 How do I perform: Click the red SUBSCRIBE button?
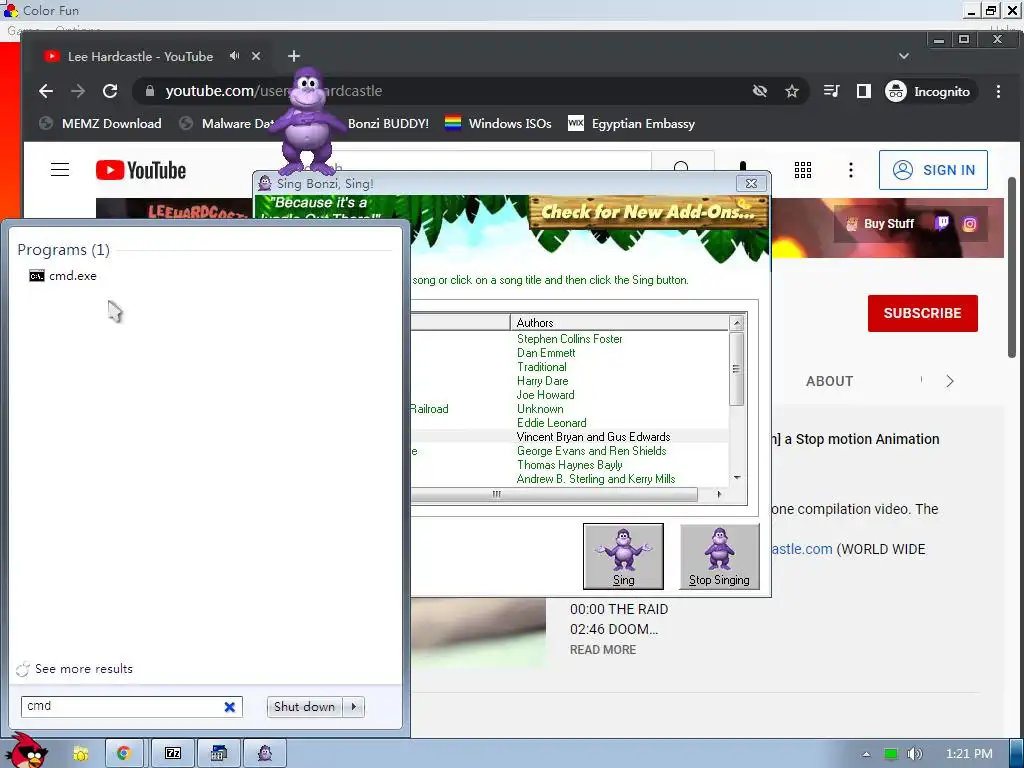(x=922, y=313)
